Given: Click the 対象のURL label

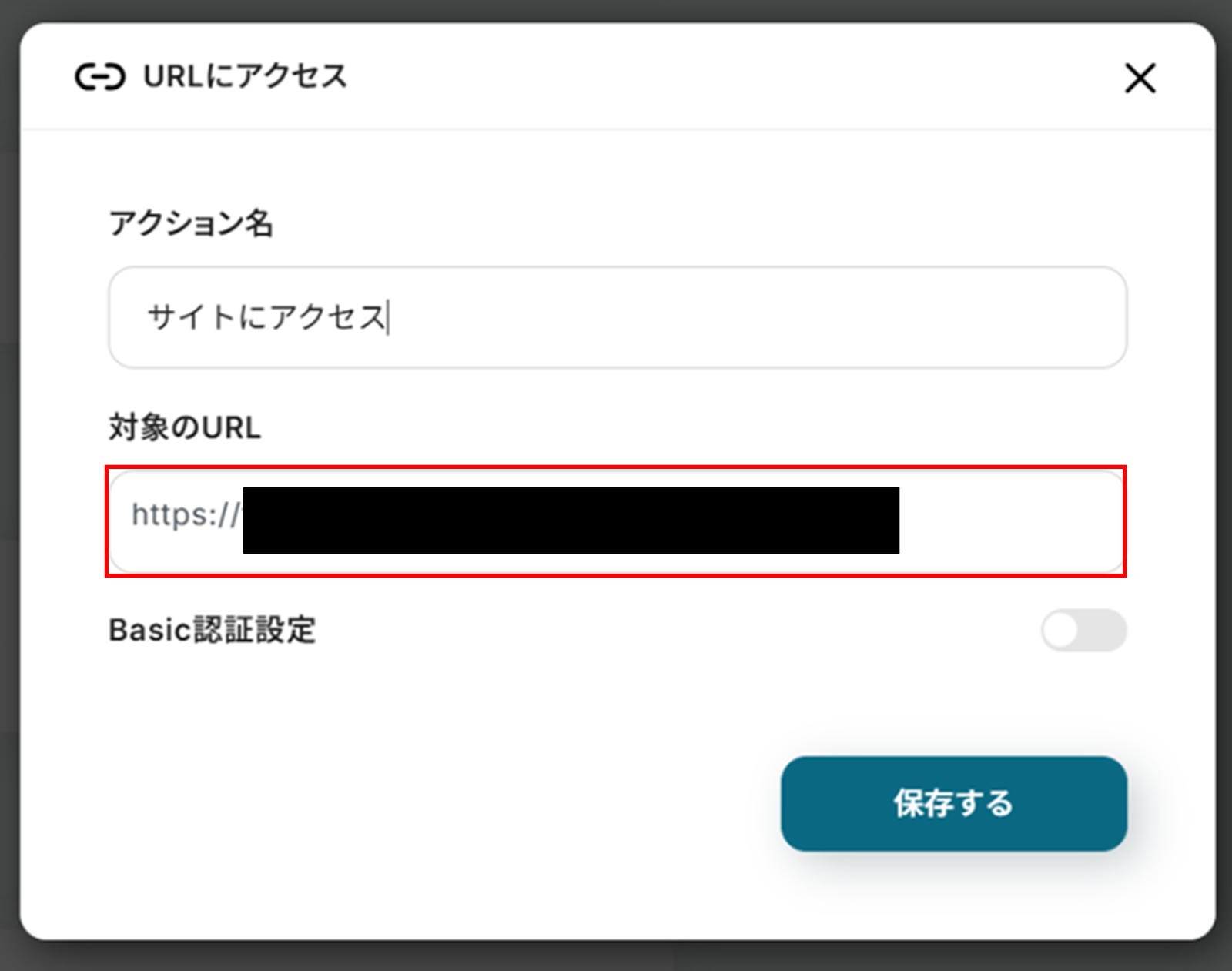Looking at the screenshot, I should [x=185, y=427].
